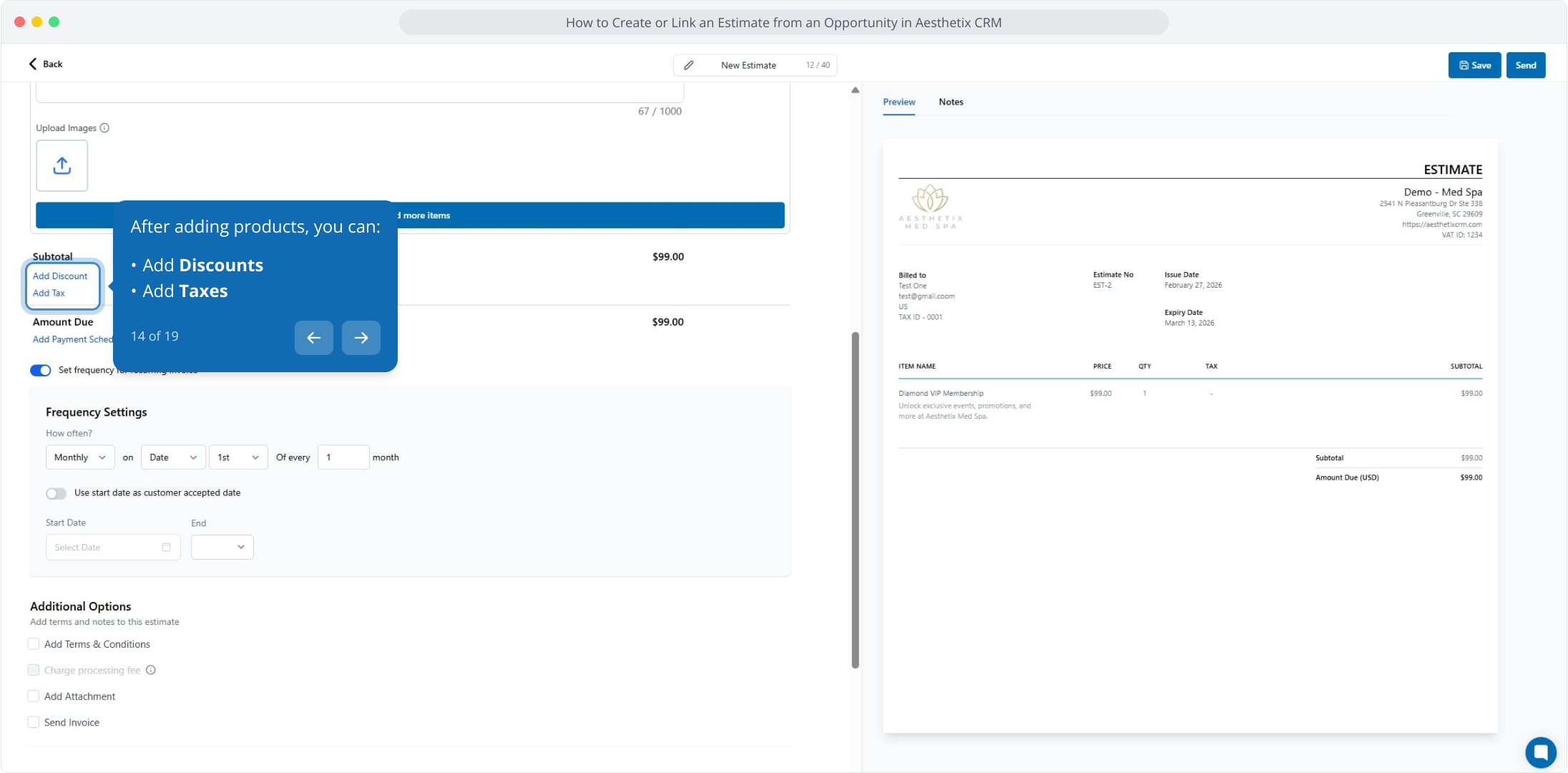Go to previous tour step arrow
The height and width of the screenshot is (773, 1568).
tap(313, 337)
